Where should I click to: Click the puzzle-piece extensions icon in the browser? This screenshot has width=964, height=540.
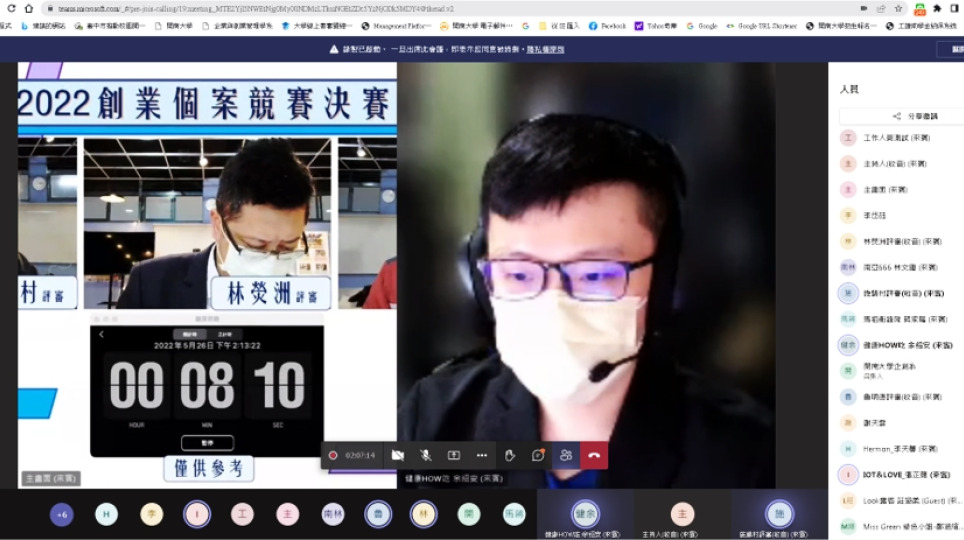(x=937, y=9)
